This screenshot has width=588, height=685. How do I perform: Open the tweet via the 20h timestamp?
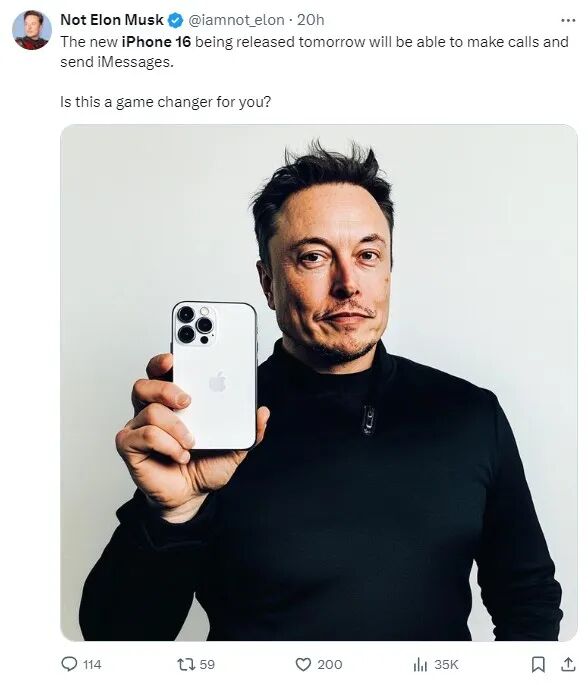pyautogui.click(x=311, y=20)
